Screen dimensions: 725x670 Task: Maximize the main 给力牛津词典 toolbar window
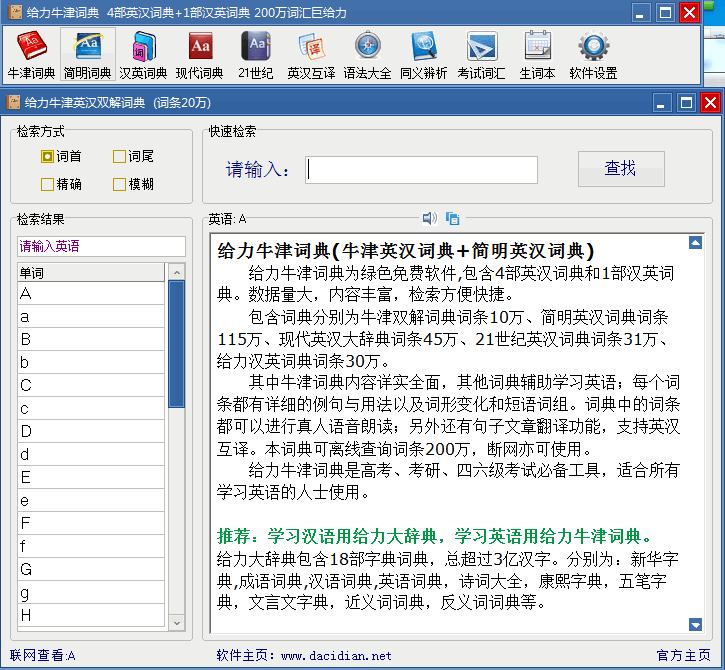665,12
